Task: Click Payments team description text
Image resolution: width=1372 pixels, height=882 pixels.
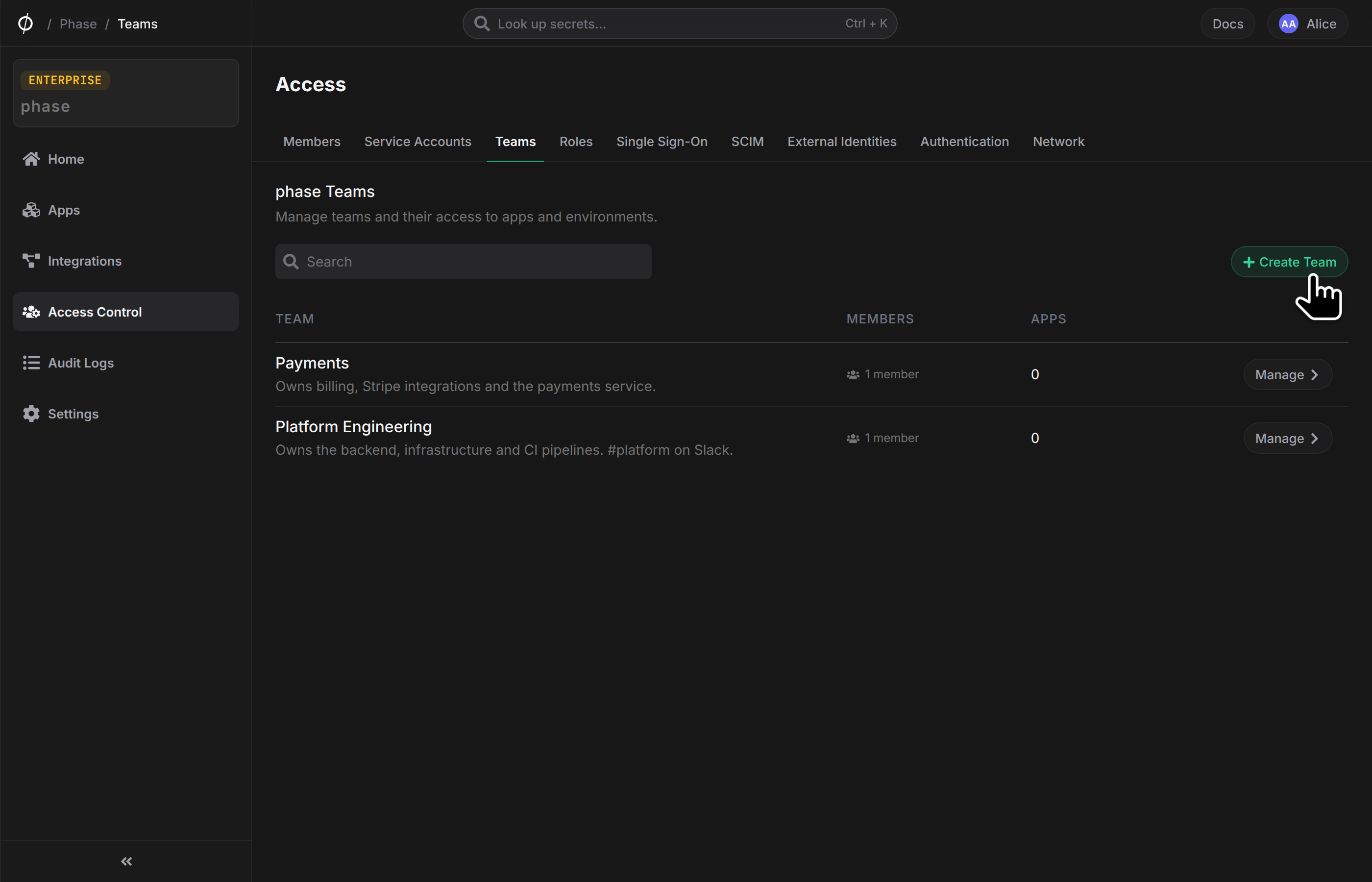Action: [x=465, y=386]
